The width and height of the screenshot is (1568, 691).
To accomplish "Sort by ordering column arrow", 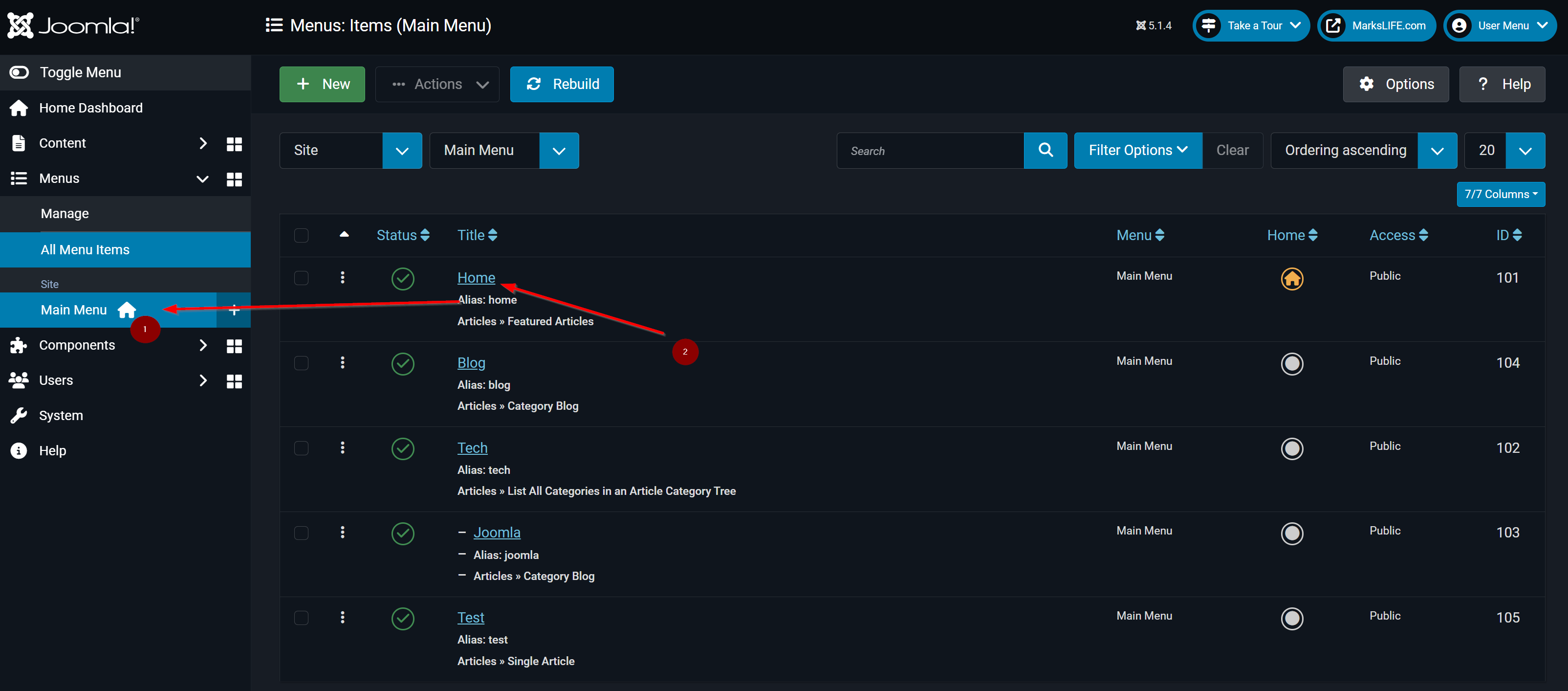I will coord(344,234).
